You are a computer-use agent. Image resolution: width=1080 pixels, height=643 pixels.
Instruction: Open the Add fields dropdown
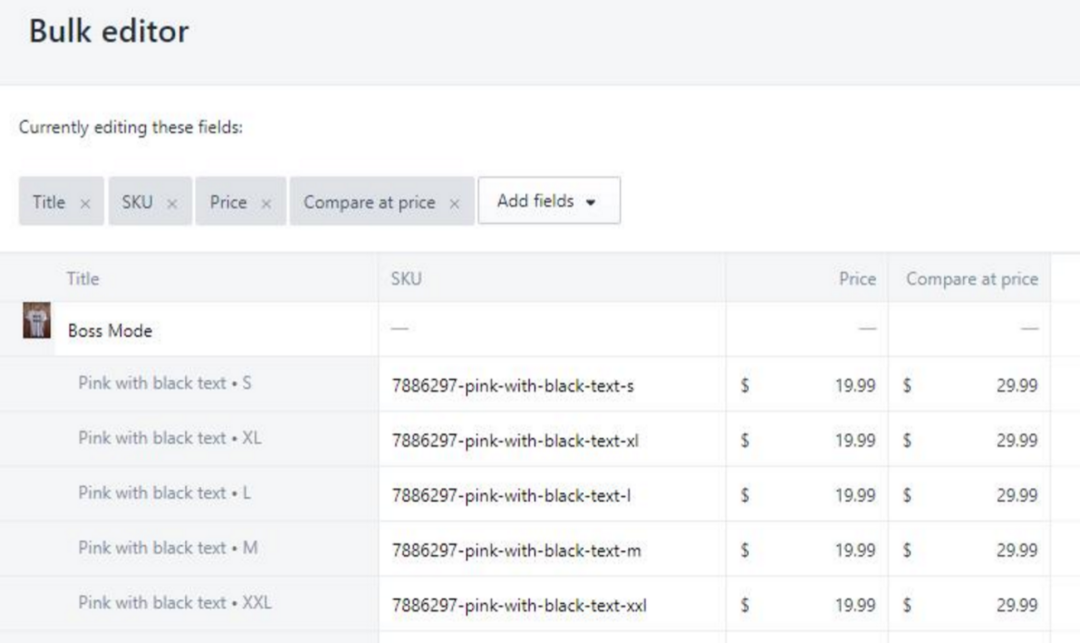click(x=549, y=200)
